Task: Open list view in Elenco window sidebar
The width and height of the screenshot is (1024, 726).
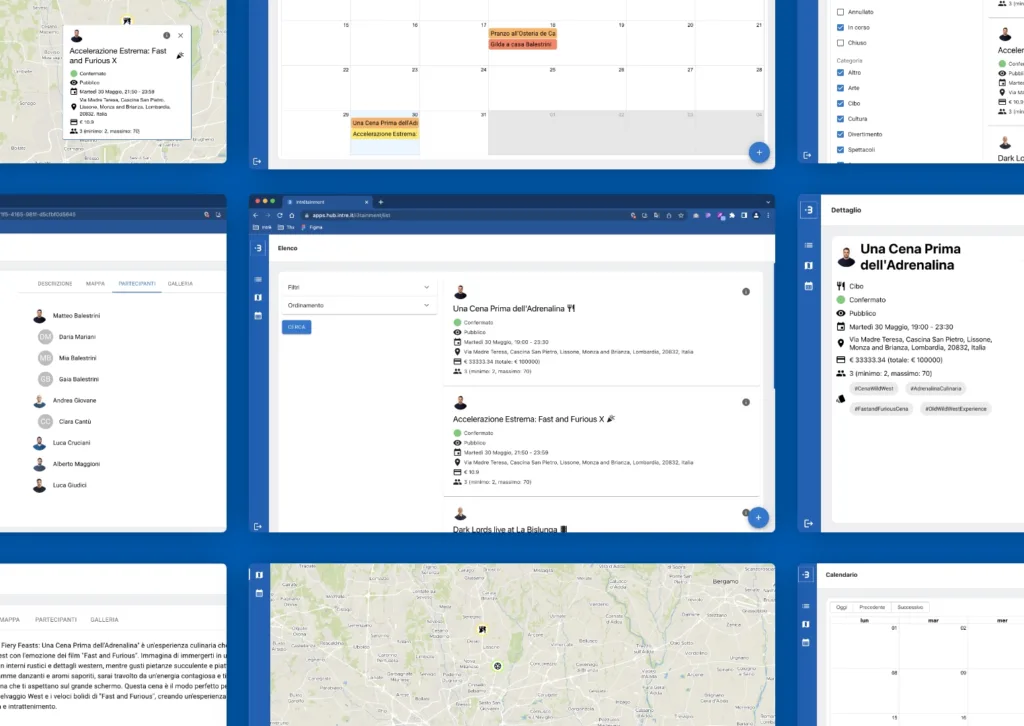Action: point(258,279)
